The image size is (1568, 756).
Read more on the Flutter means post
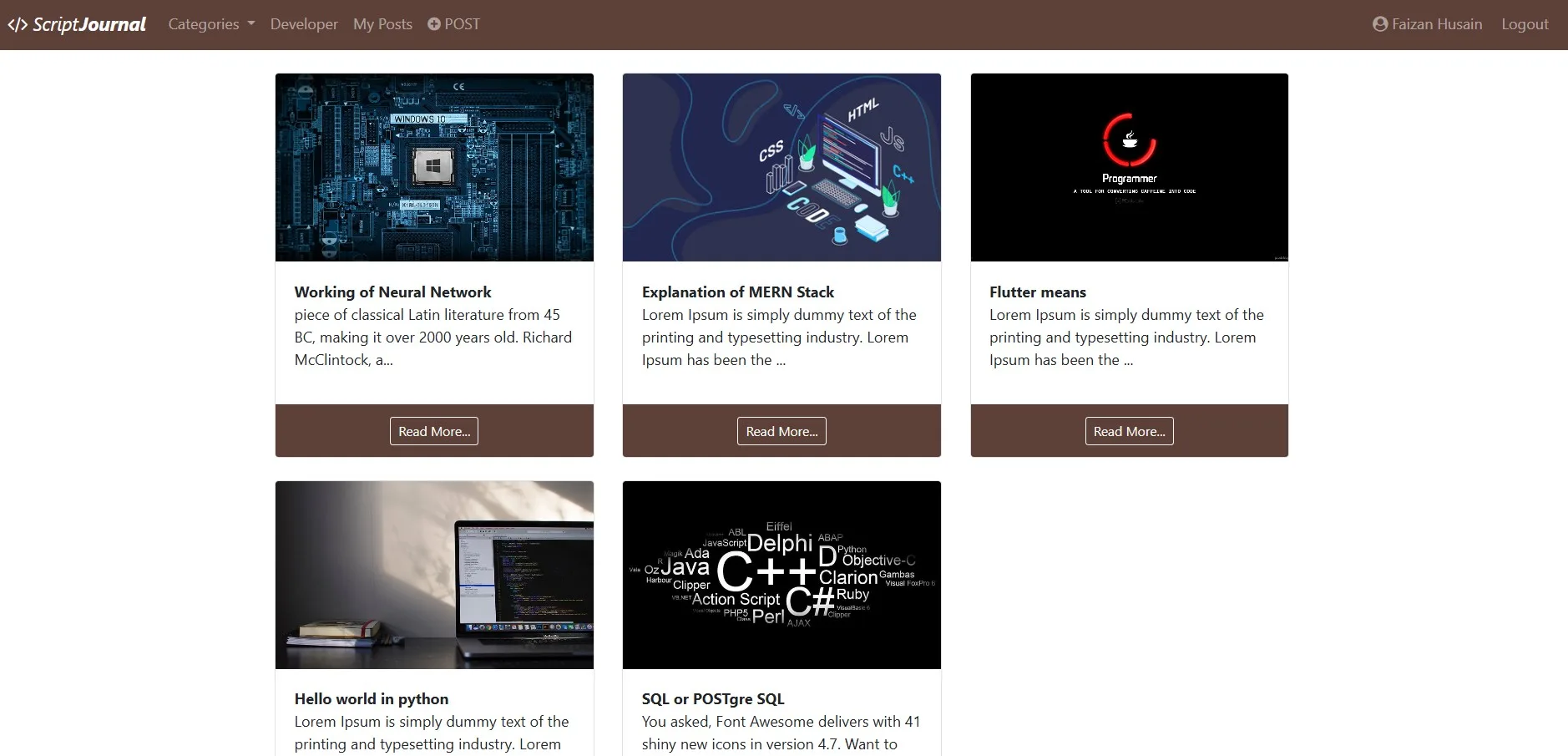(1129, 431)
